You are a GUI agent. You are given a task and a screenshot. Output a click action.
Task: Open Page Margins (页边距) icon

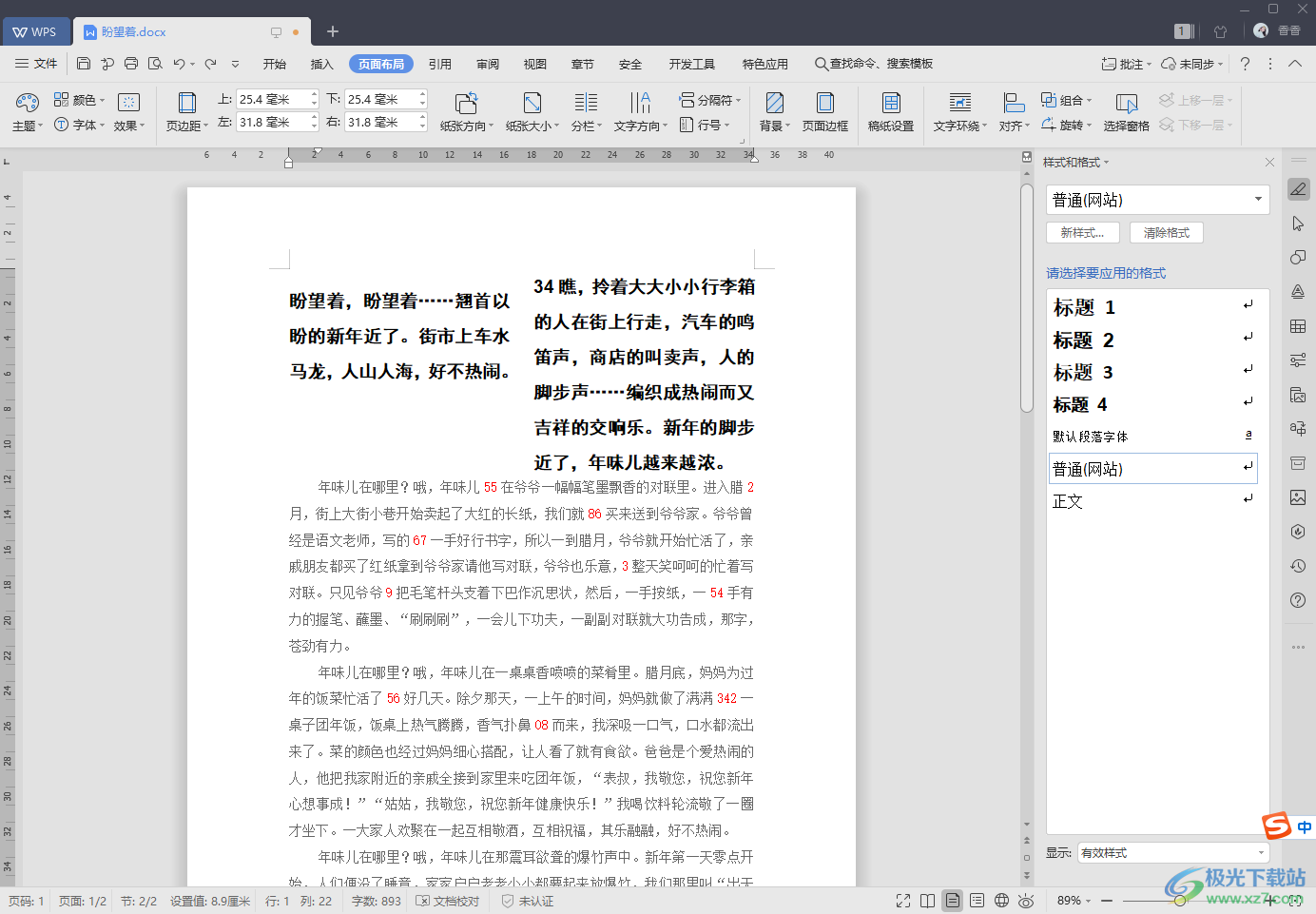coord(187,103)
